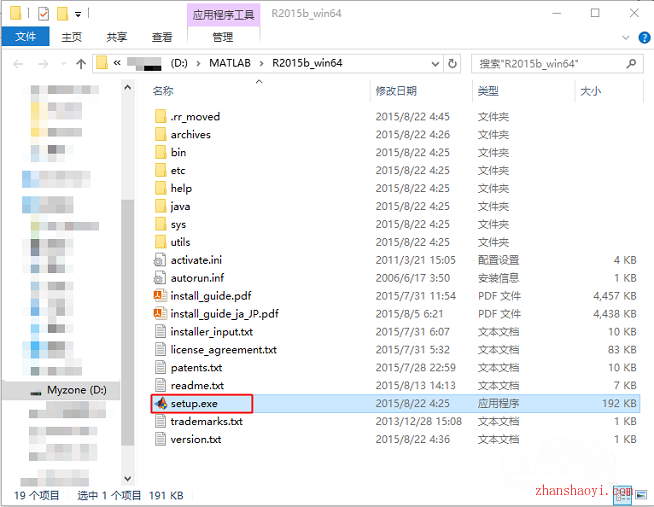Click the New folder quick access icon
The width and height of the screenshot is (654, 507).
[63, 14]
